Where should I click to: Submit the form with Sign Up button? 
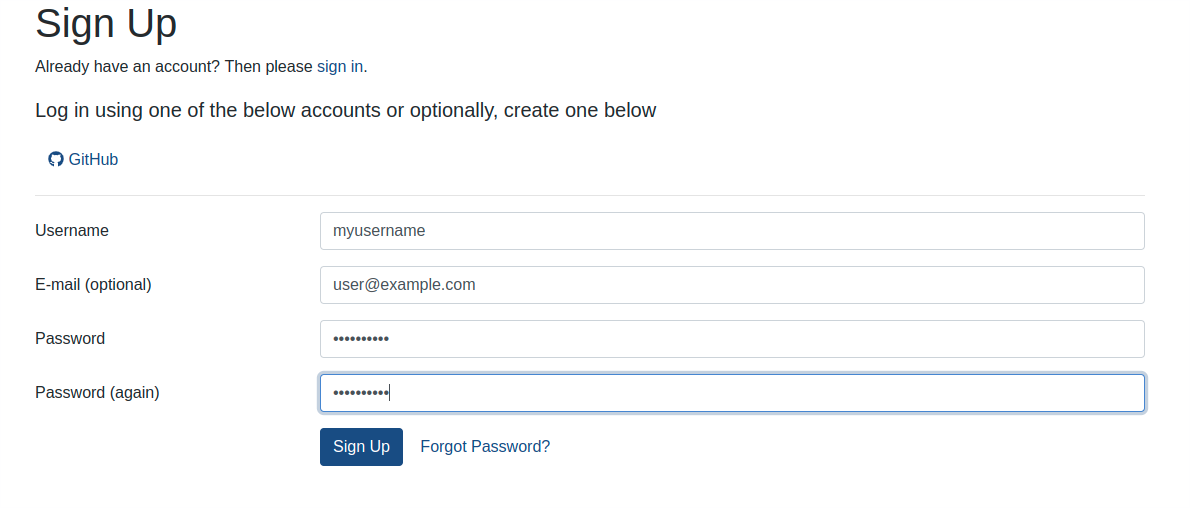point(361,446)
